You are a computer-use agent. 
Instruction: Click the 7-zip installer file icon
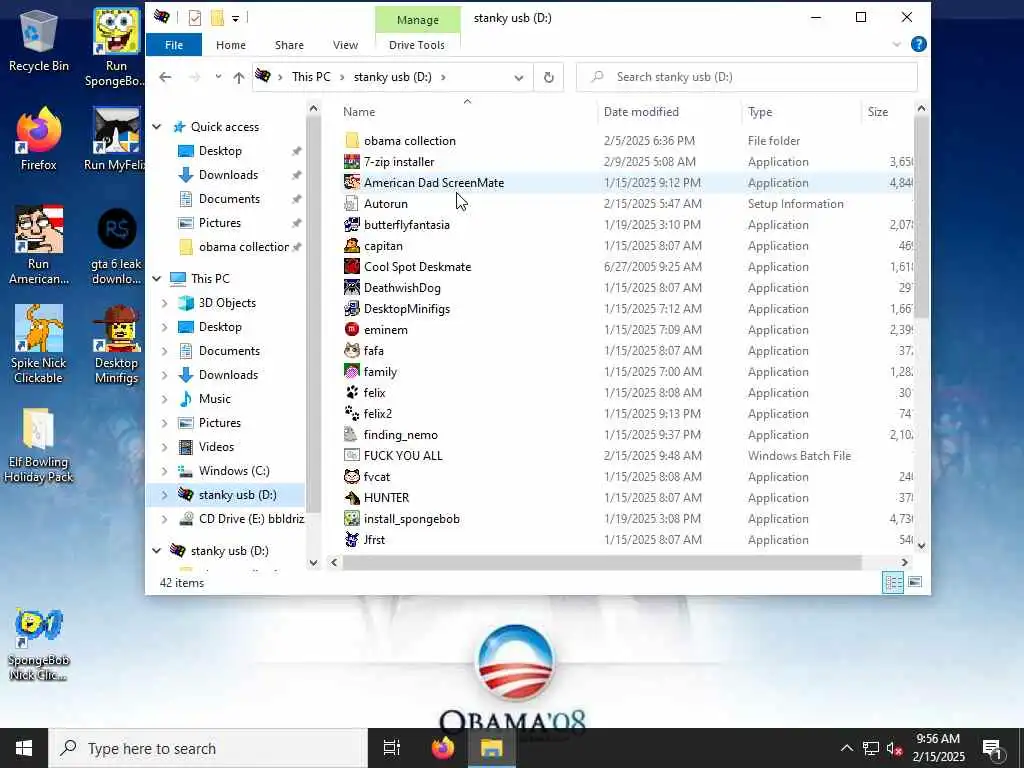[352, 161]
